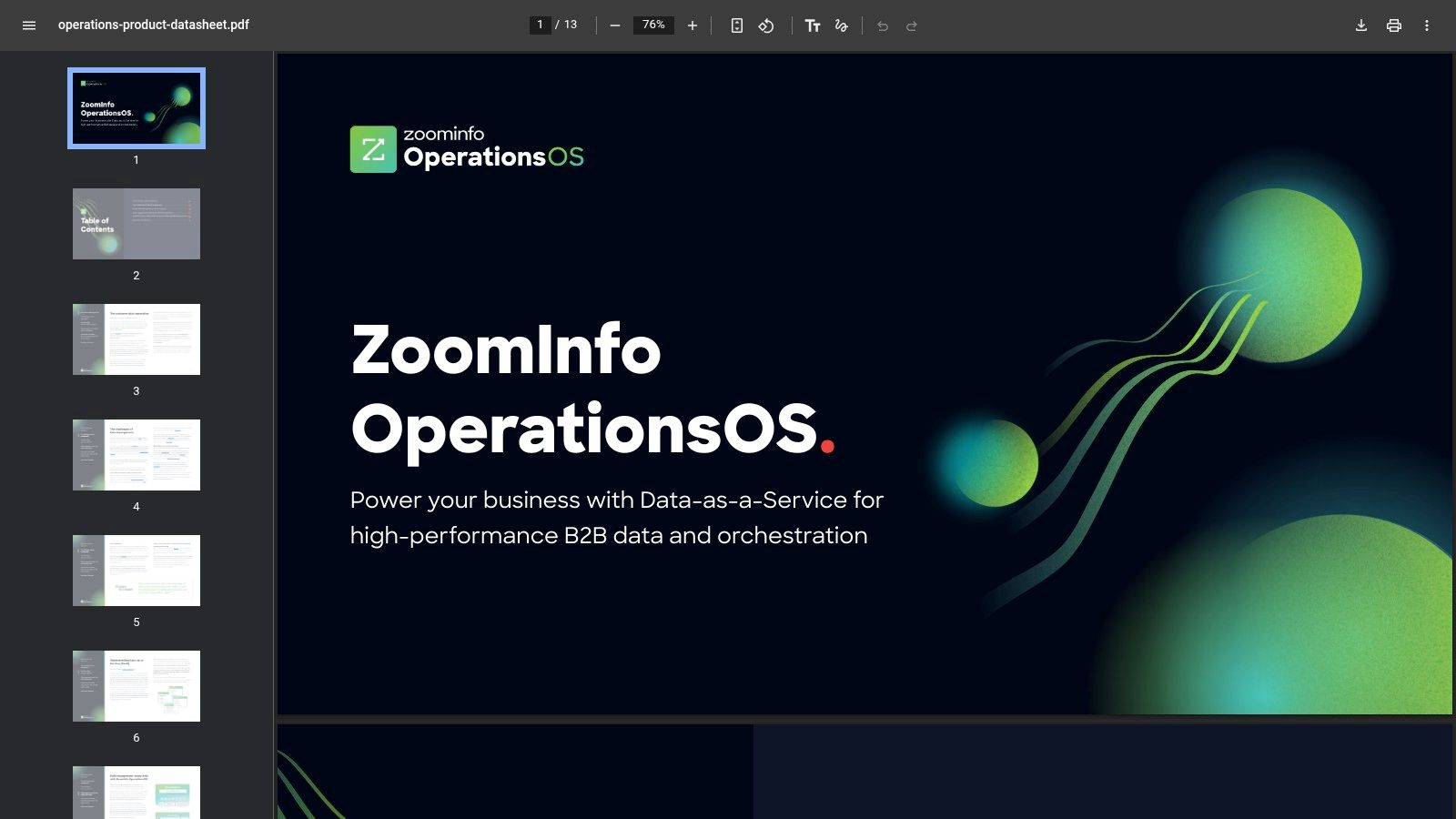Click the undo arrow icon
This screenshot has height=819, width=1456.
(883, 25)
